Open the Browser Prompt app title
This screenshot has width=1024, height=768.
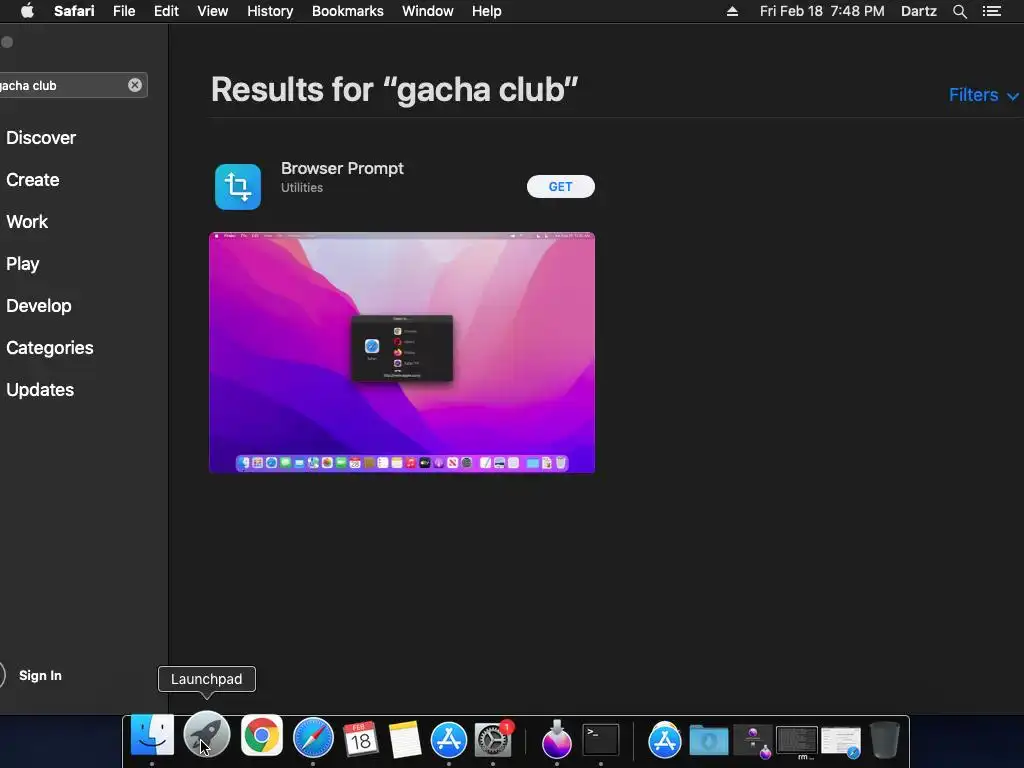point(342,168)
